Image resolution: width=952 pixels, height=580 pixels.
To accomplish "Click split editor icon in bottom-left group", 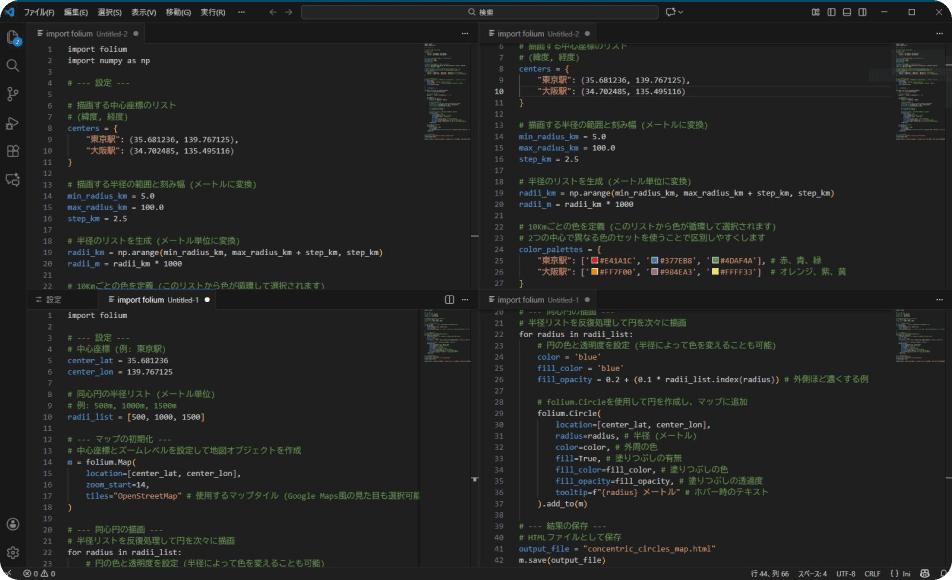I will click(449, 300).
